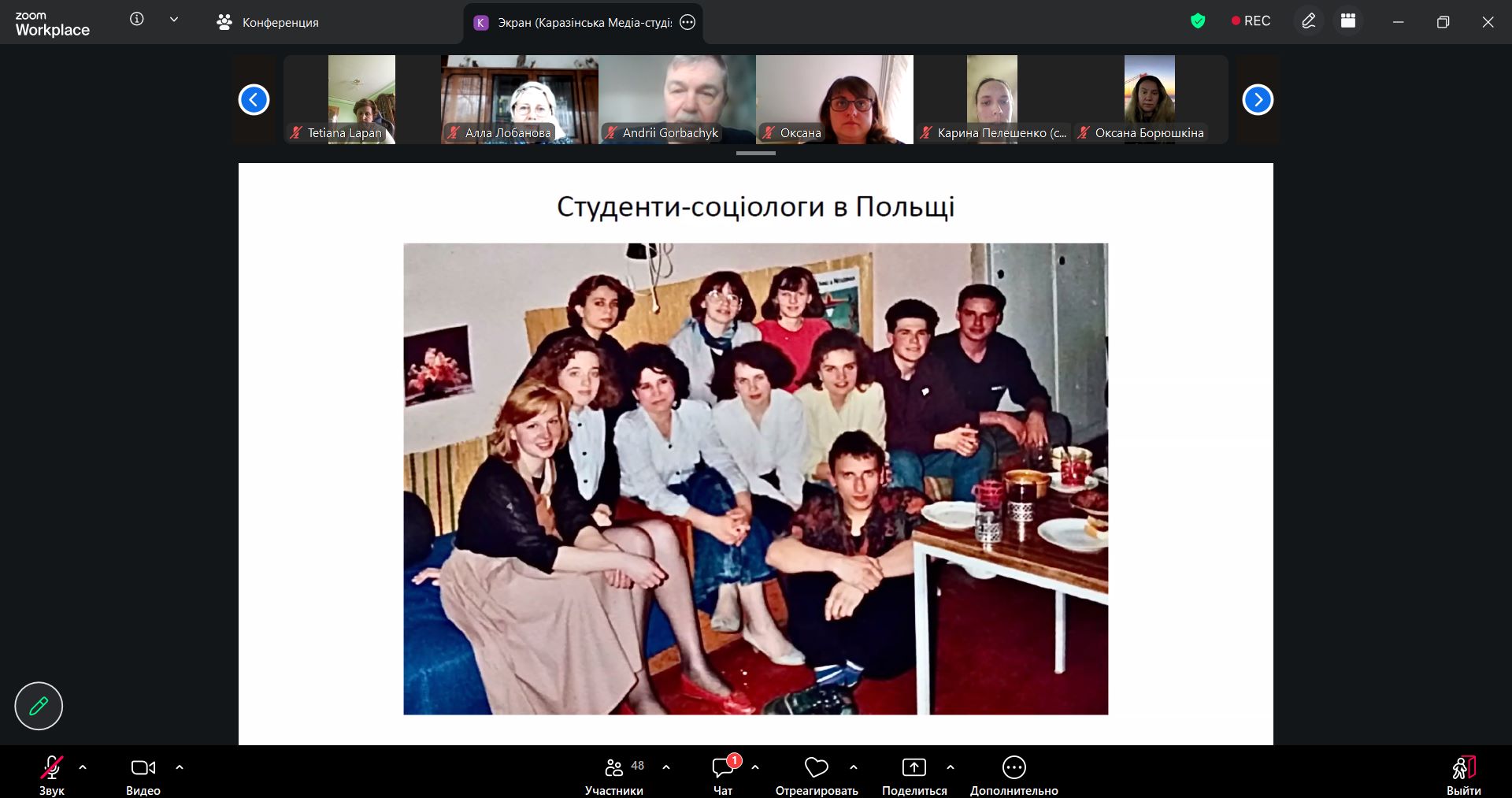Select the Конференция tab

pyautogui.click(x=268, y=23)
